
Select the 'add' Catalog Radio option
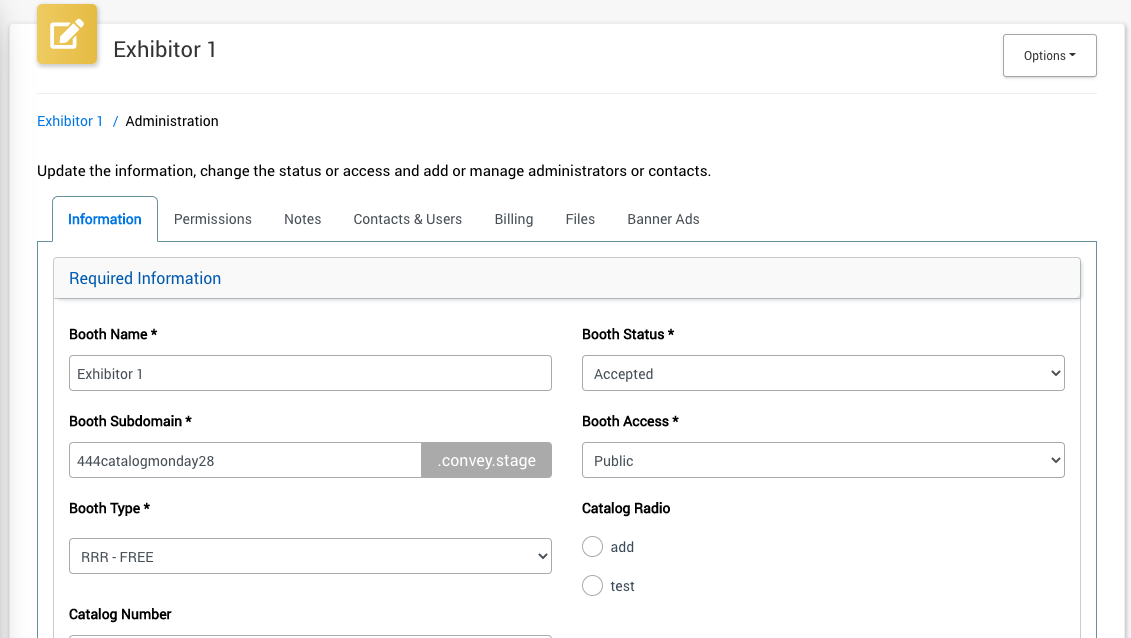[592, 546]
